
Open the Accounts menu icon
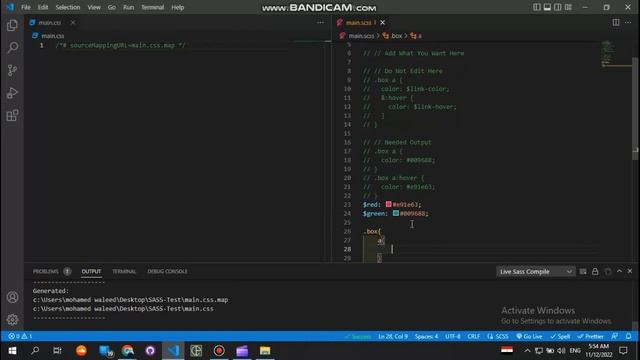pos(12,297)
